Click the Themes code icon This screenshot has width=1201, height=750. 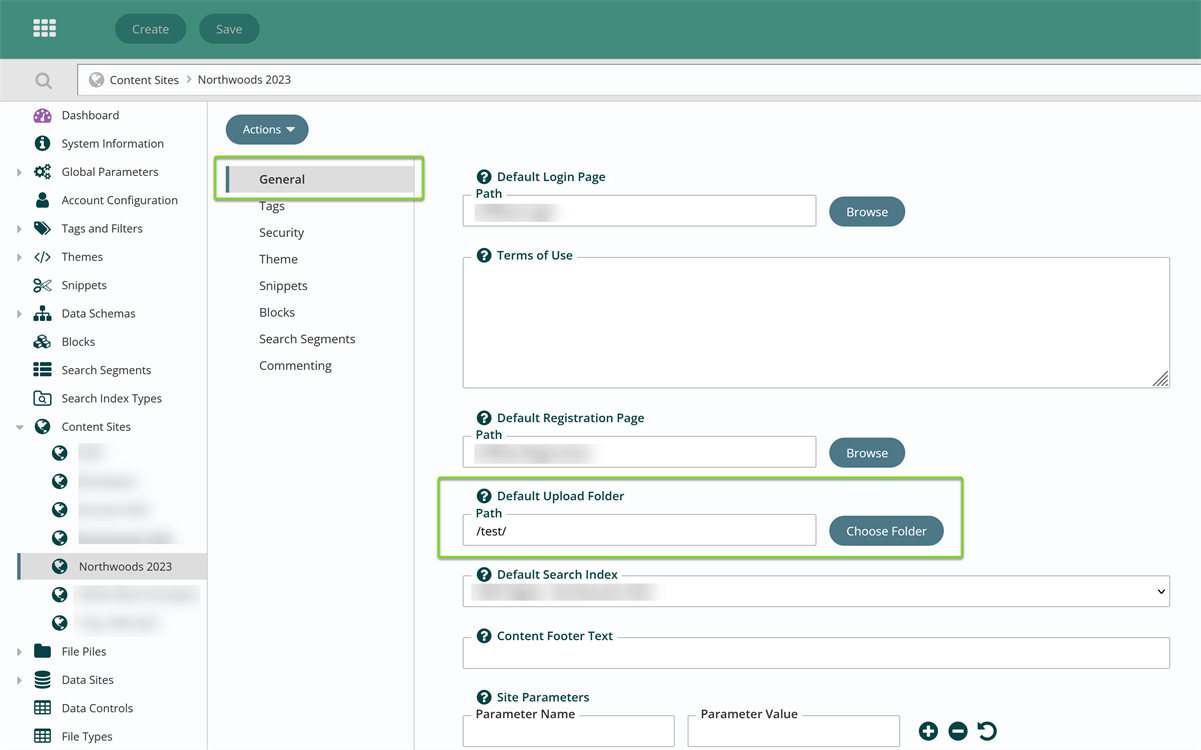coord(42,257)
